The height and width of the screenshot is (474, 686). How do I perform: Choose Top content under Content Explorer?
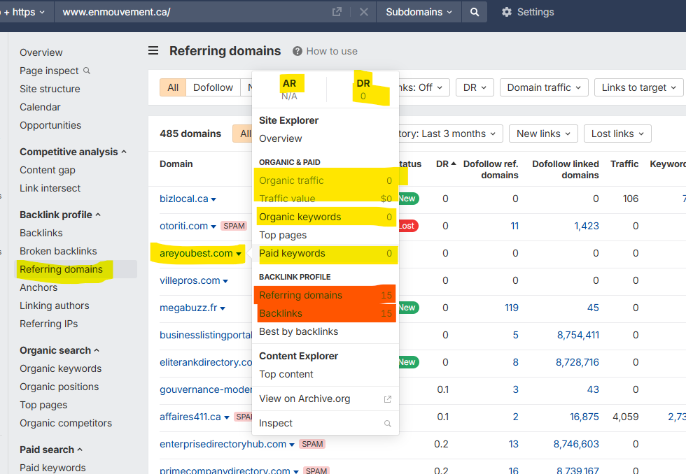tap(325, 375)
